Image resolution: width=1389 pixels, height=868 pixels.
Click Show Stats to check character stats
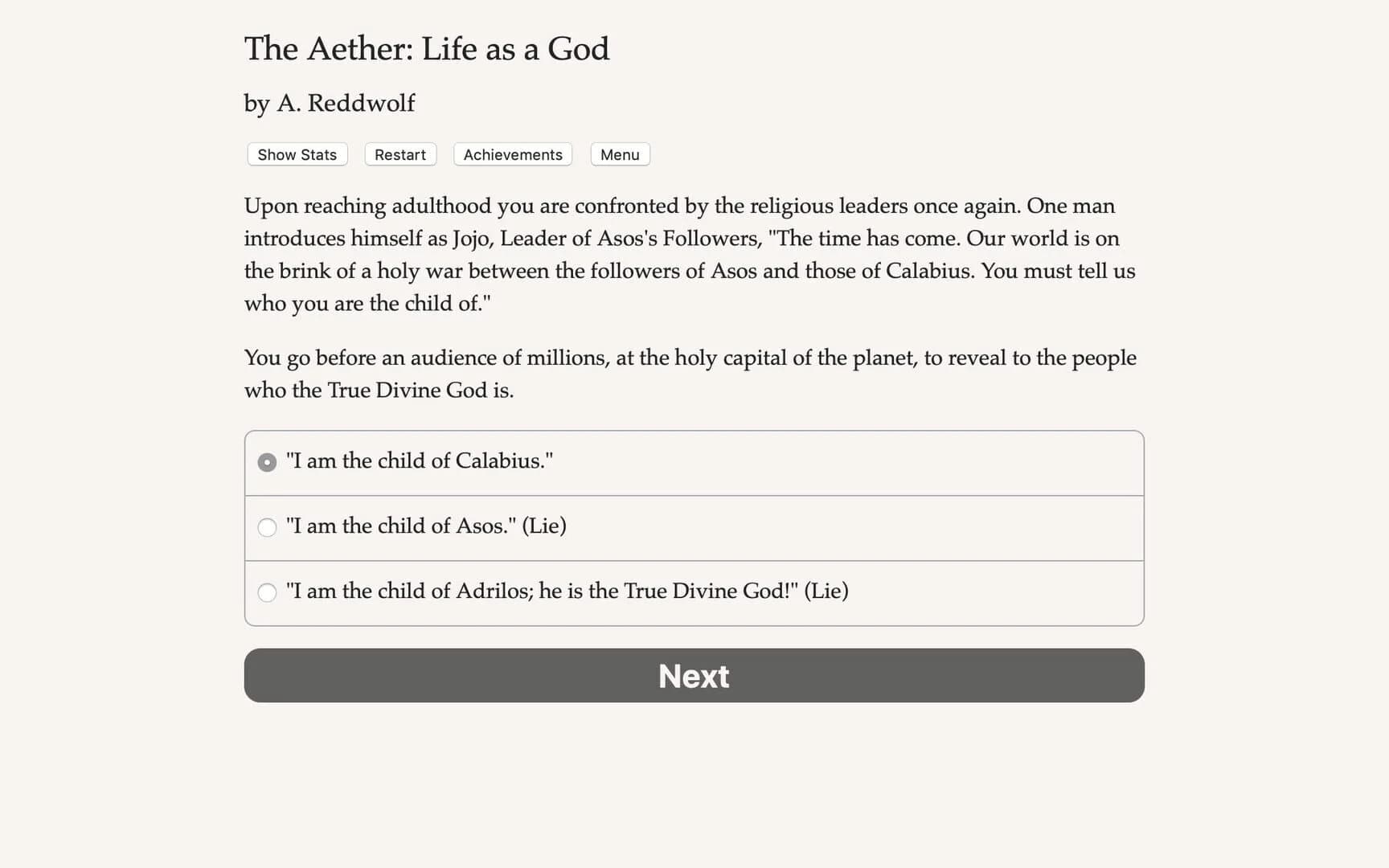coord(296,154)
